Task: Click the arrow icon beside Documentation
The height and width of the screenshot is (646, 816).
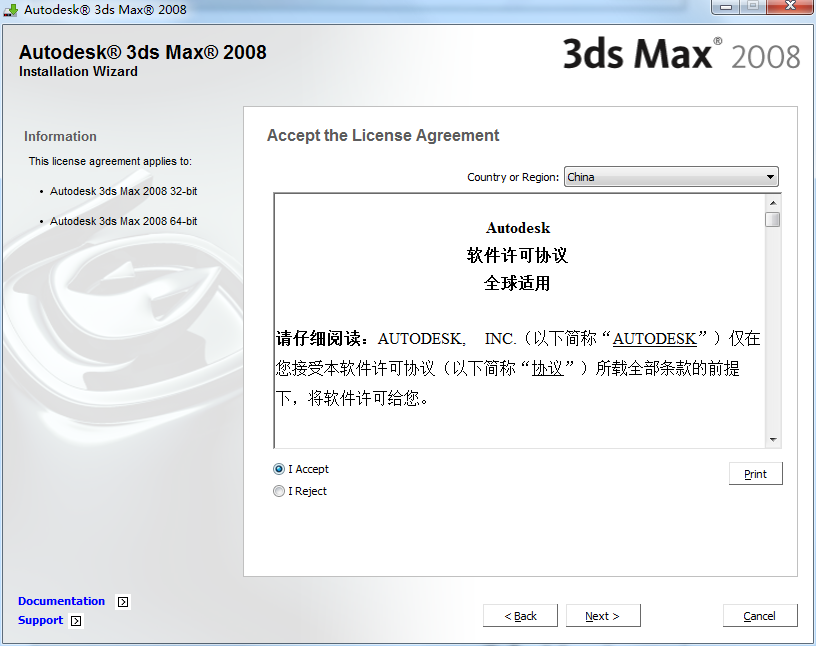Action: point(123,602)
